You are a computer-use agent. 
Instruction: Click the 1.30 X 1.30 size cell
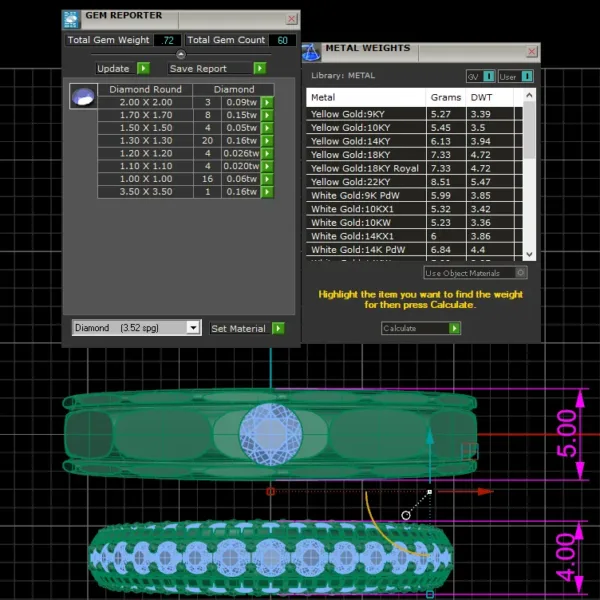[145, 141]
